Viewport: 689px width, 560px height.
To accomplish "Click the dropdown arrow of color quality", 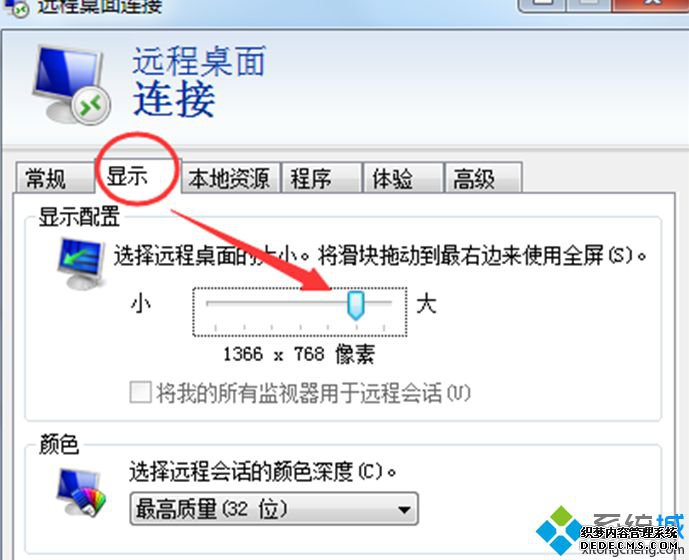I will click(403, 510).
